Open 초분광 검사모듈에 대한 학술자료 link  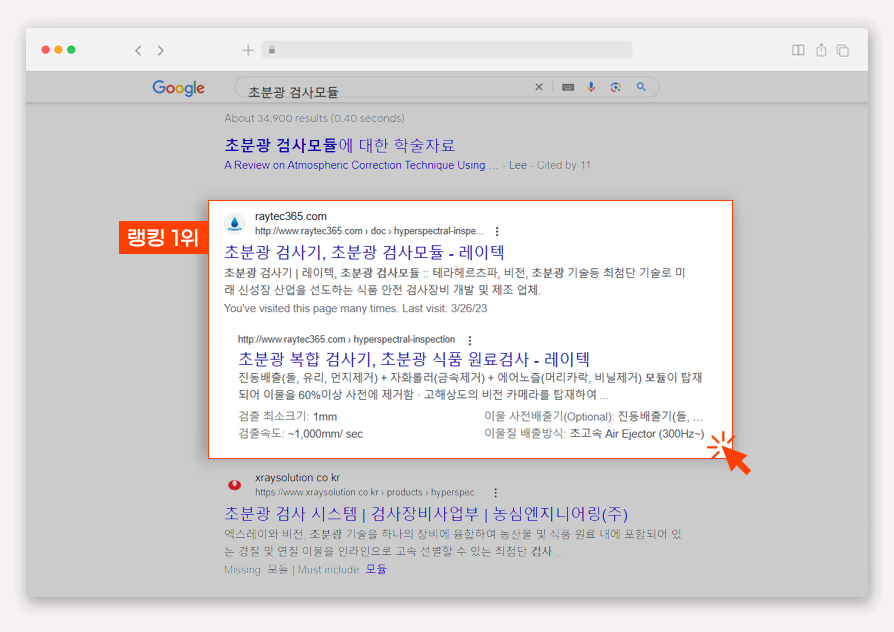point(340,145)
